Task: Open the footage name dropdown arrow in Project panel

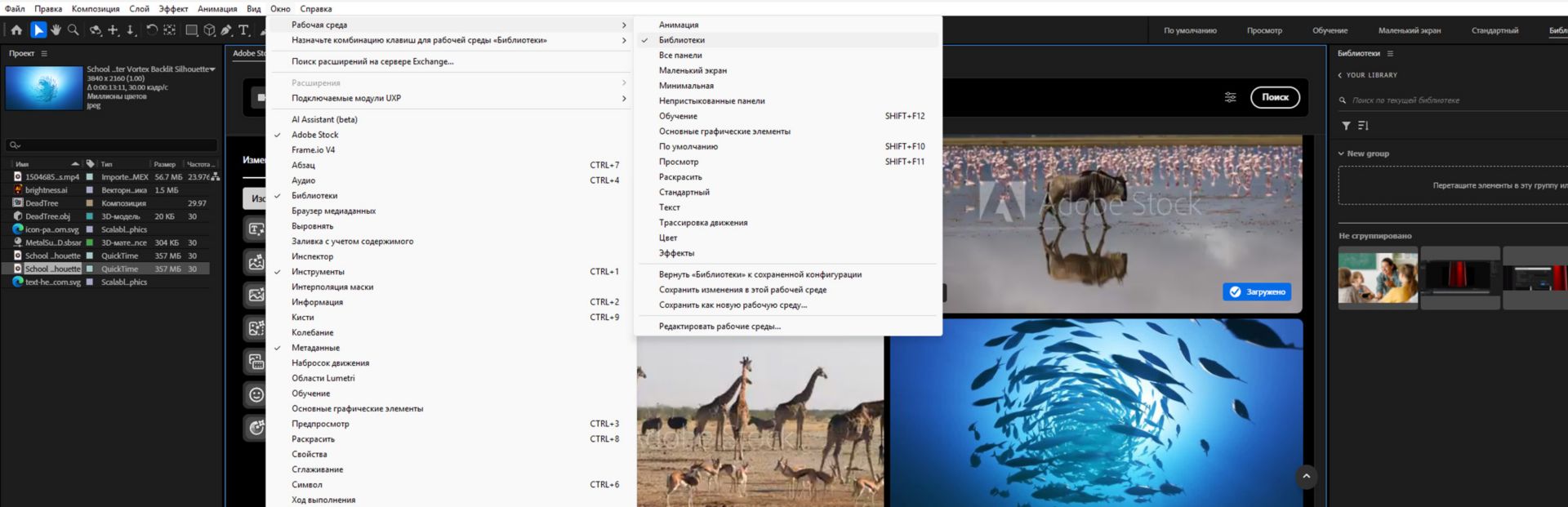Action: (x=213, y=69)
